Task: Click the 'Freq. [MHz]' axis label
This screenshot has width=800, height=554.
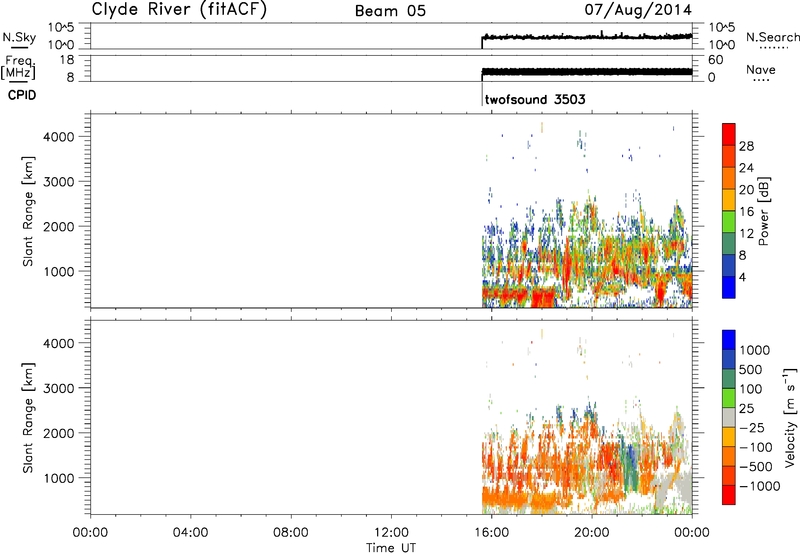Action: pos(18,67)
